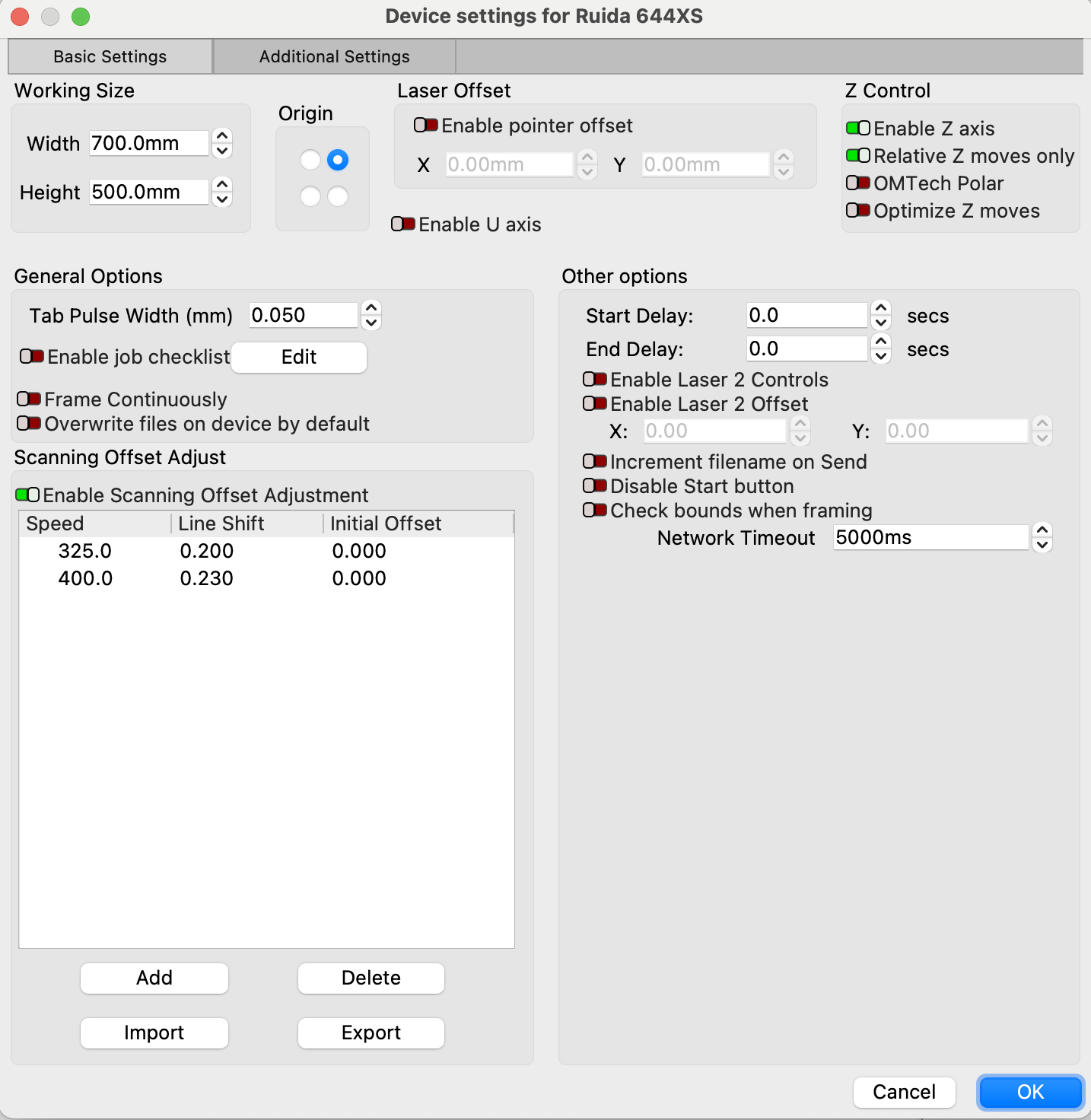Increase the Network Timeout value
Screen dimensions: 1091x1120
(x=1042, y=530)
